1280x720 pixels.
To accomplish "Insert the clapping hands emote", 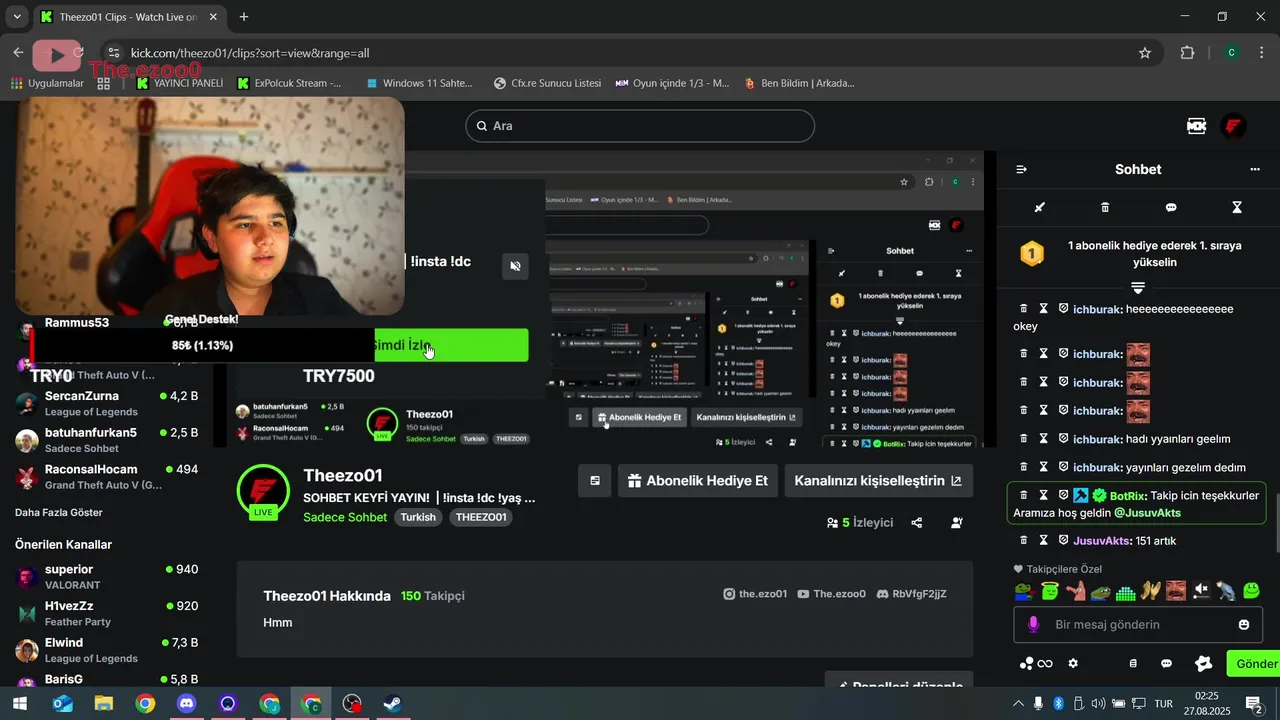I will point(1151,591).
